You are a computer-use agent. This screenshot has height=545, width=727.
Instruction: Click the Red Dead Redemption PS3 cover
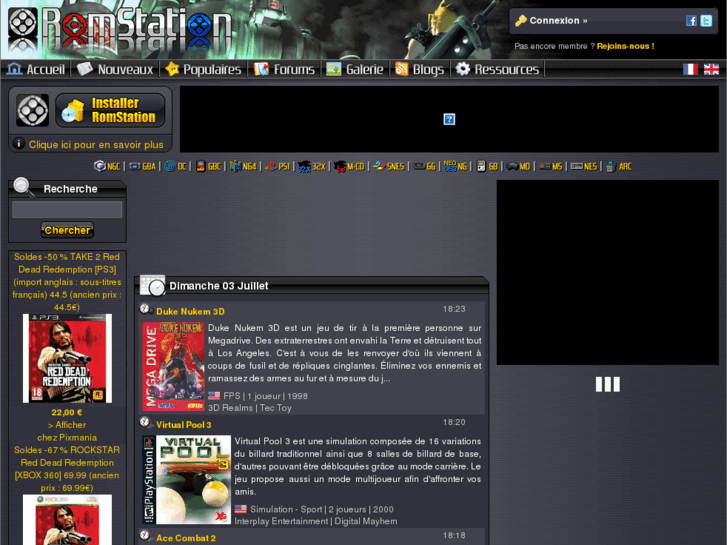pos(67,358)
